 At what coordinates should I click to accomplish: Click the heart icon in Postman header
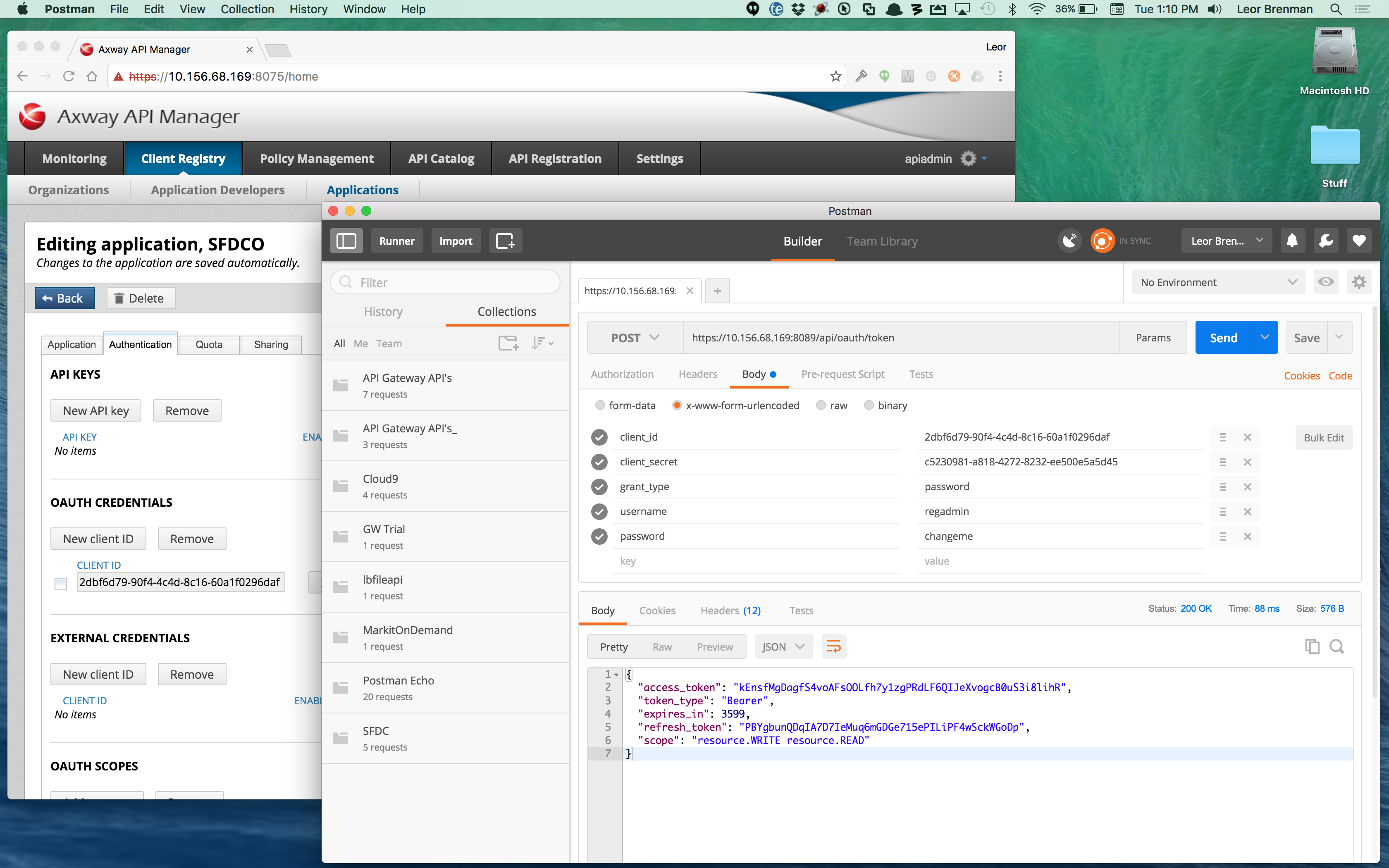[x=1358, y=241]
